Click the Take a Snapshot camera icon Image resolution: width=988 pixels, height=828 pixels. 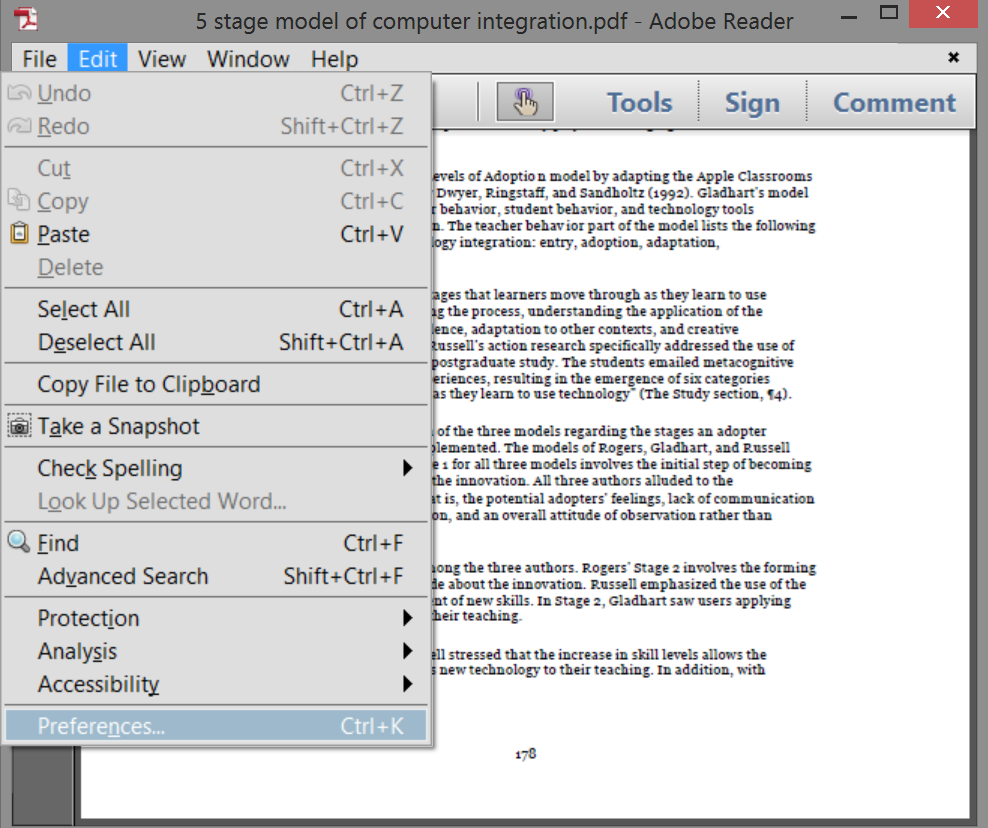(20, 426)
